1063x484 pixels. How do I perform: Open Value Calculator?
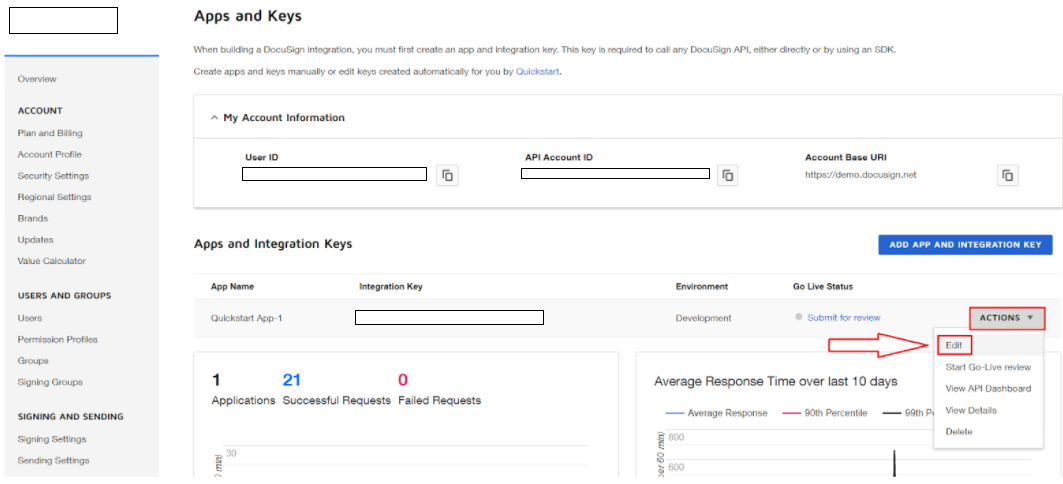click(52, 261)
